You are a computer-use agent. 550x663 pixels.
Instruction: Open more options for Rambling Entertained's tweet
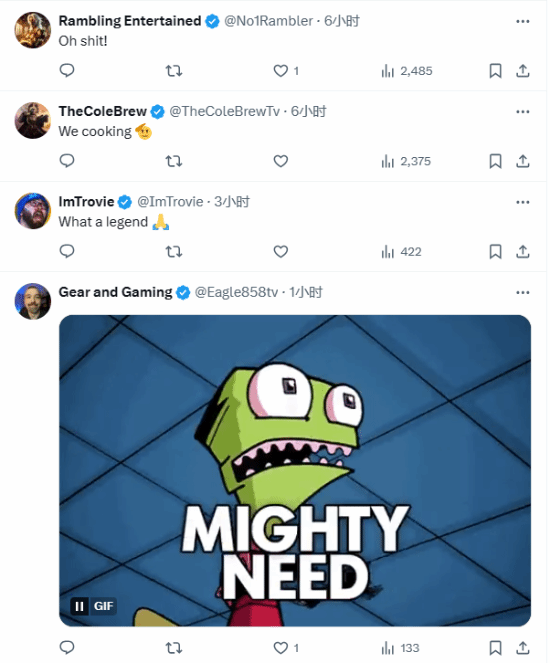523,21
